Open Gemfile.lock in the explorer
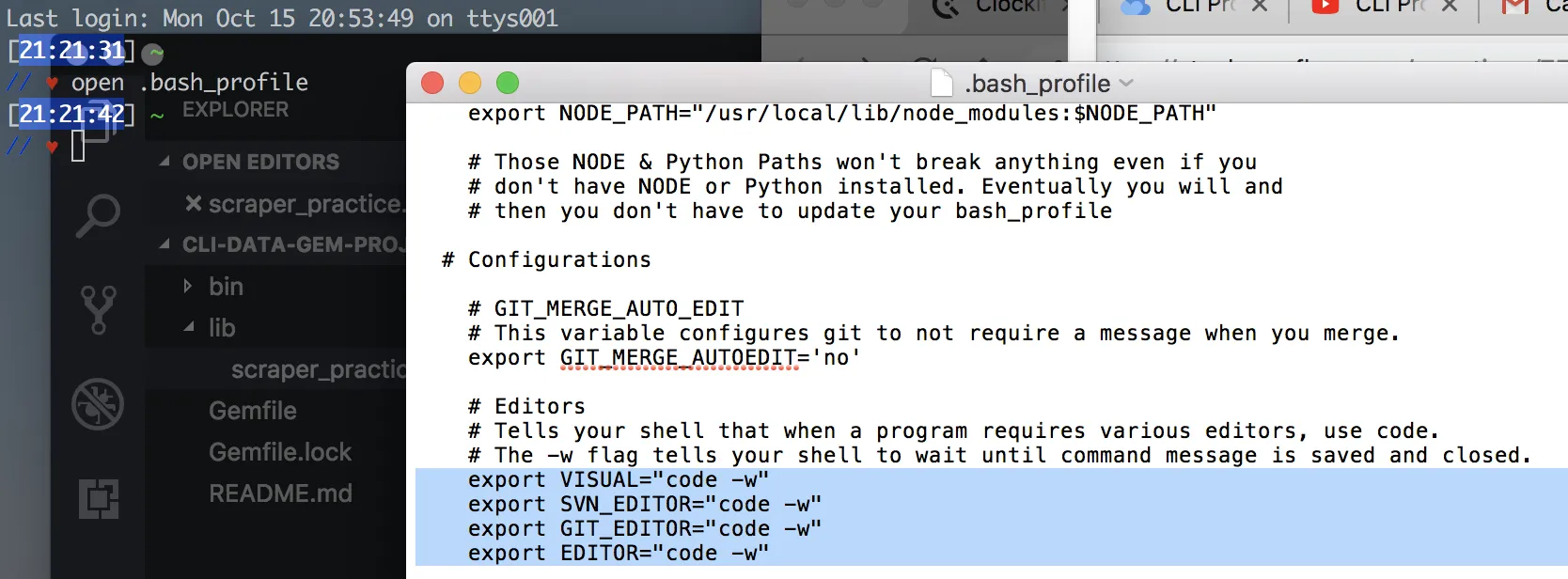 [279, 452]
